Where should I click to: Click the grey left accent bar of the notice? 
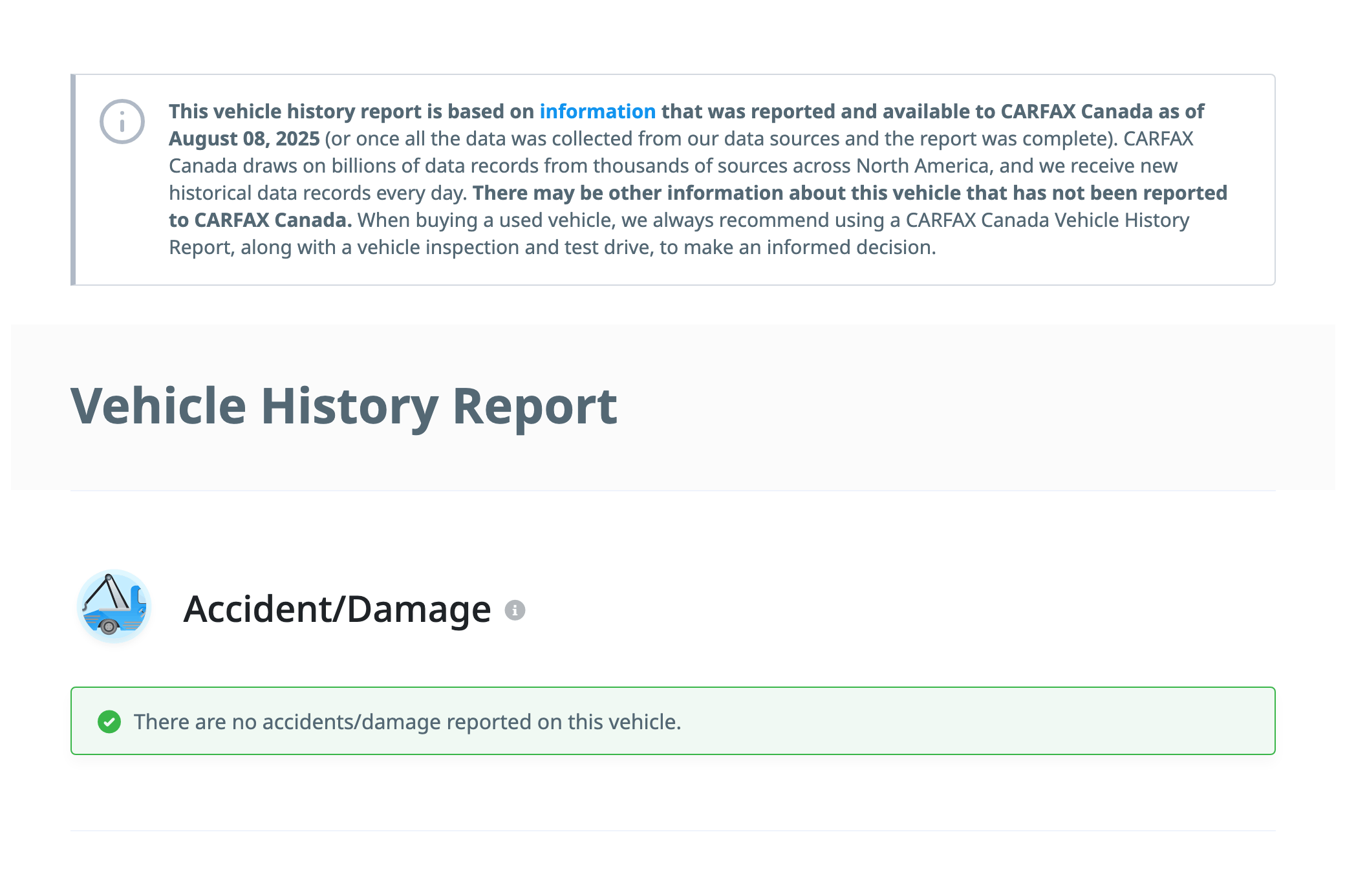pyautogui.click(x=73, y=180)
